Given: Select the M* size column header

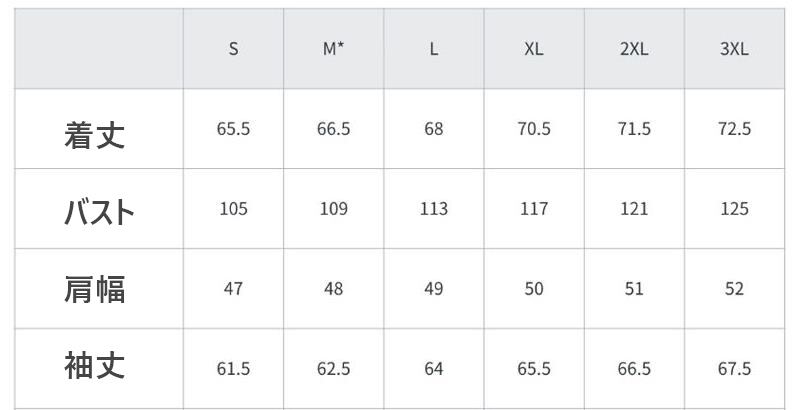Looking at the screenshot, I should (334, 49).
